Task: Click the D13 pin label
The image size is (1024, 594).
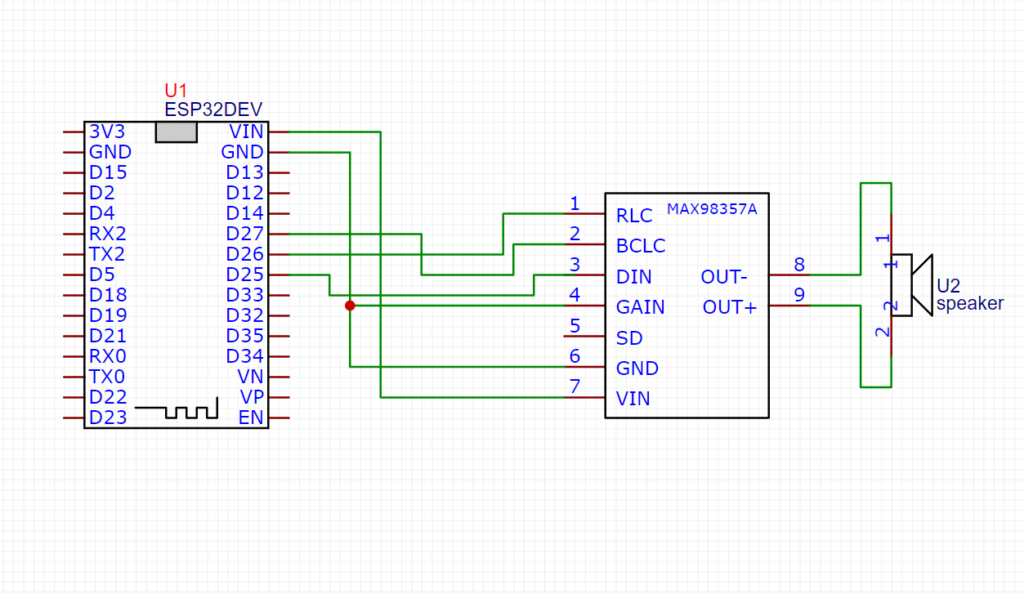Action: point(244,172)
